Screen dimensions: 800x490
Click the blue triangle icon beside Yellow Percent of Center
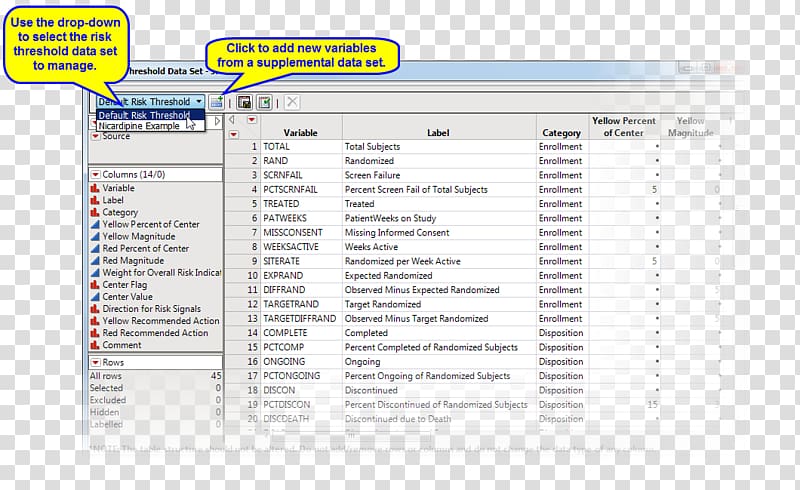[95, 224]
